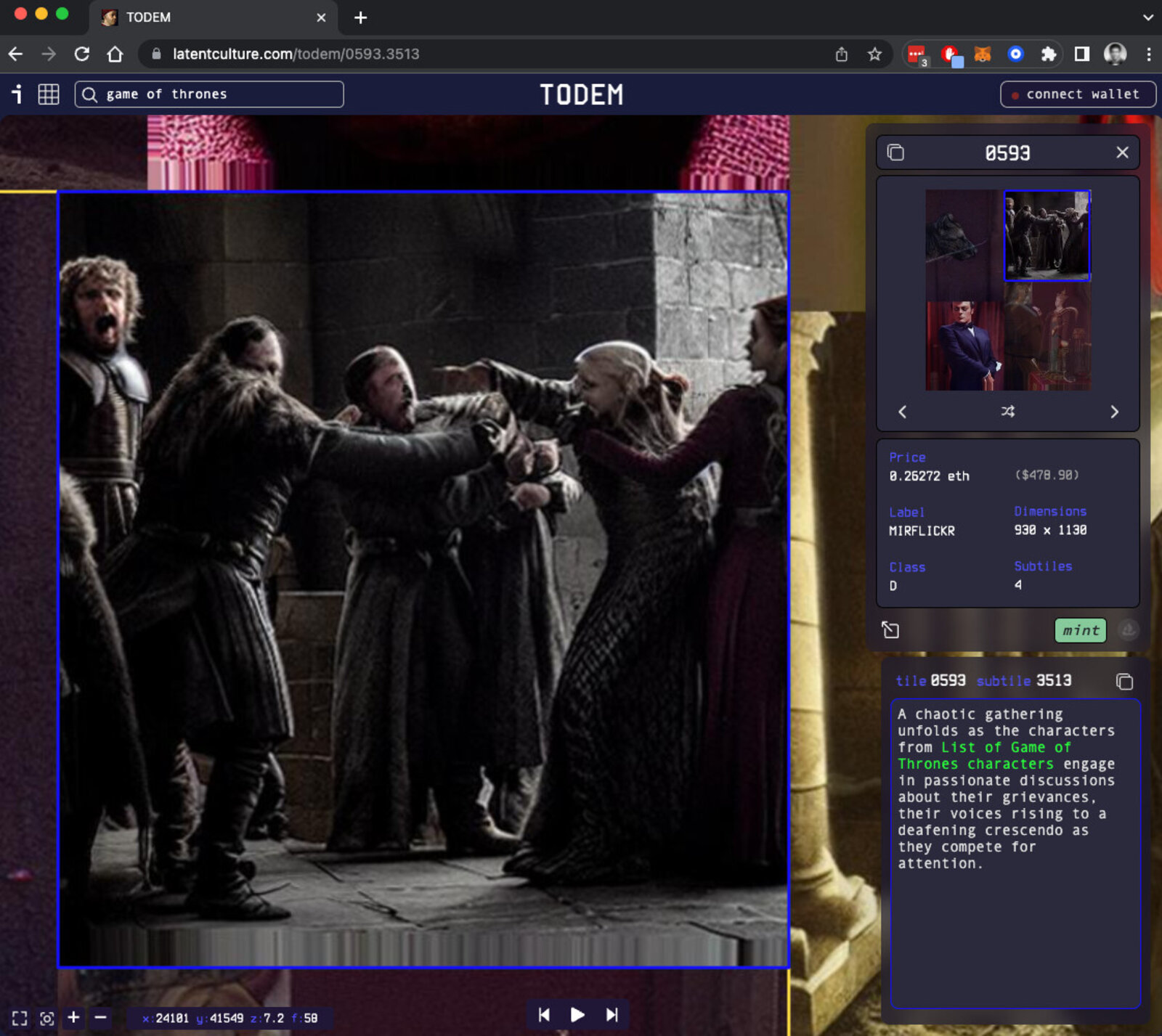Go to next tile with right chevron
The image size is (1162, 1036).
click(1114, 412)
